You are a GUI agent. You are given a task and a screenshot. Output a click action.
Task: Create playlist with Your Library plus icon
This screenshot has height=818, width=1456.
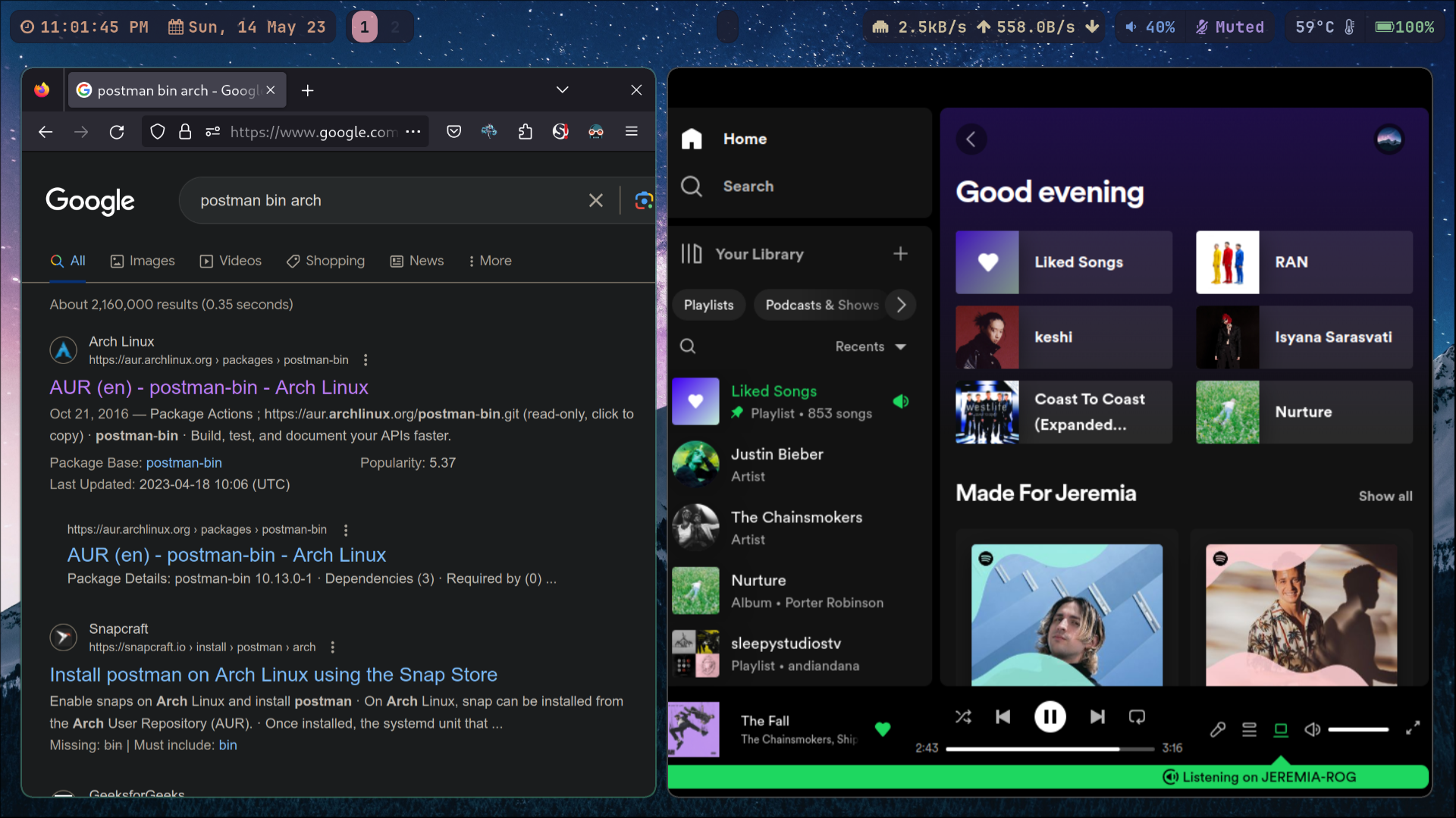tap(900, 254)
